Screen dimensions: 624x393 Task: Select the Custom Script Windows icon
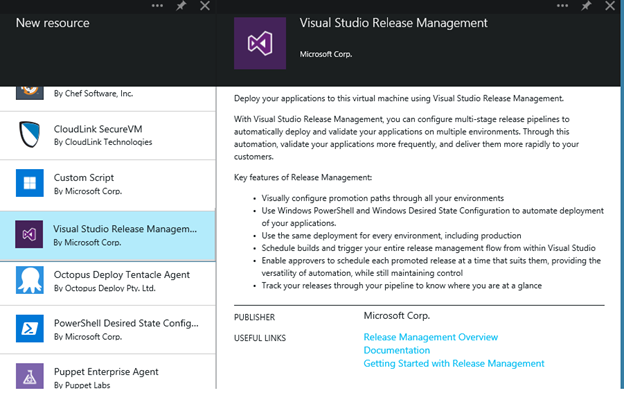(x=30, y=183)
